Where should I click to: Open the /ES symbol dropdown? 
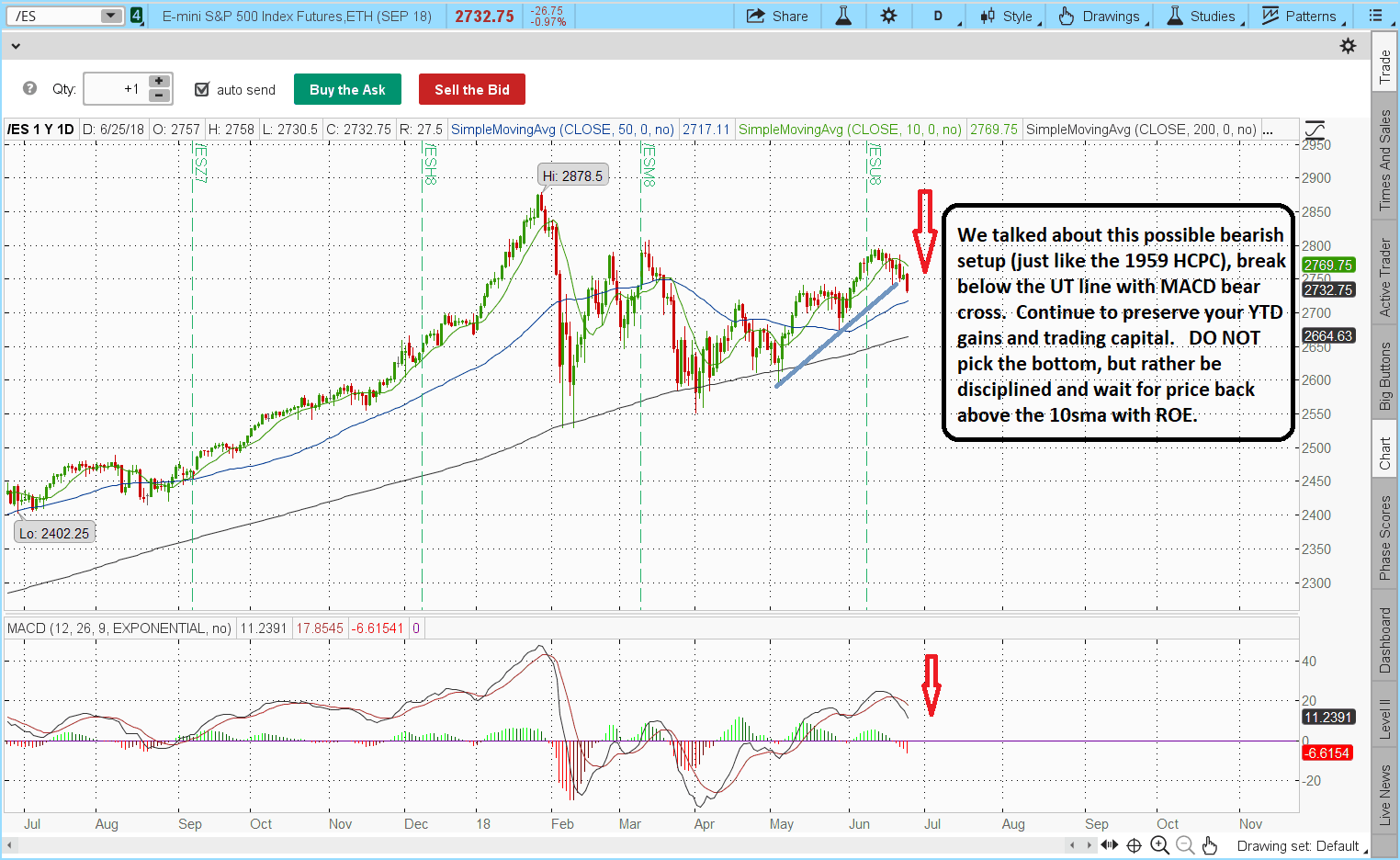pos(111,16)
